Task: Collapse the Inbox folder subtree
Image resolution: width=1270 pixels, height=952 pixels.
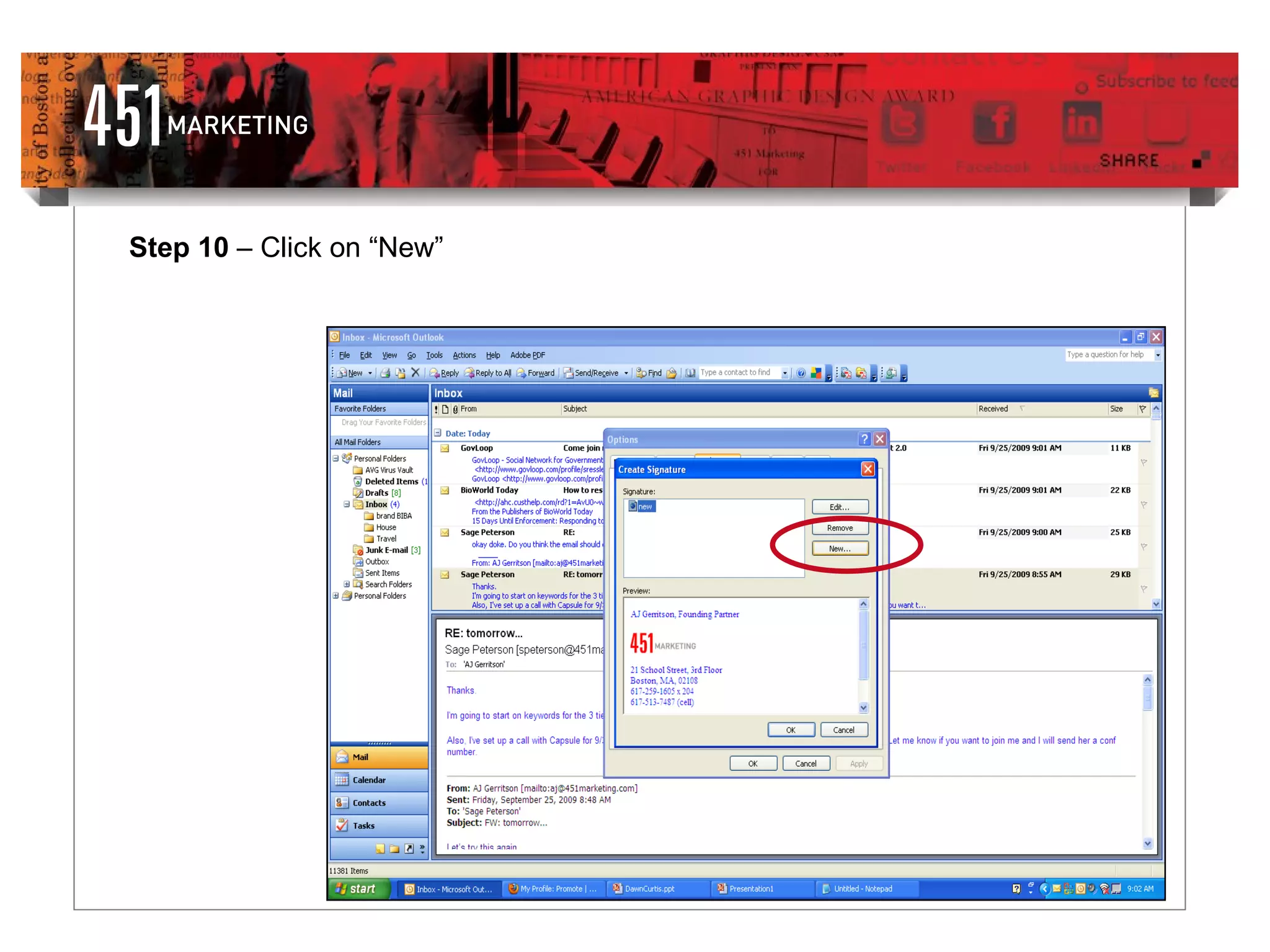Action: (347, 505)
